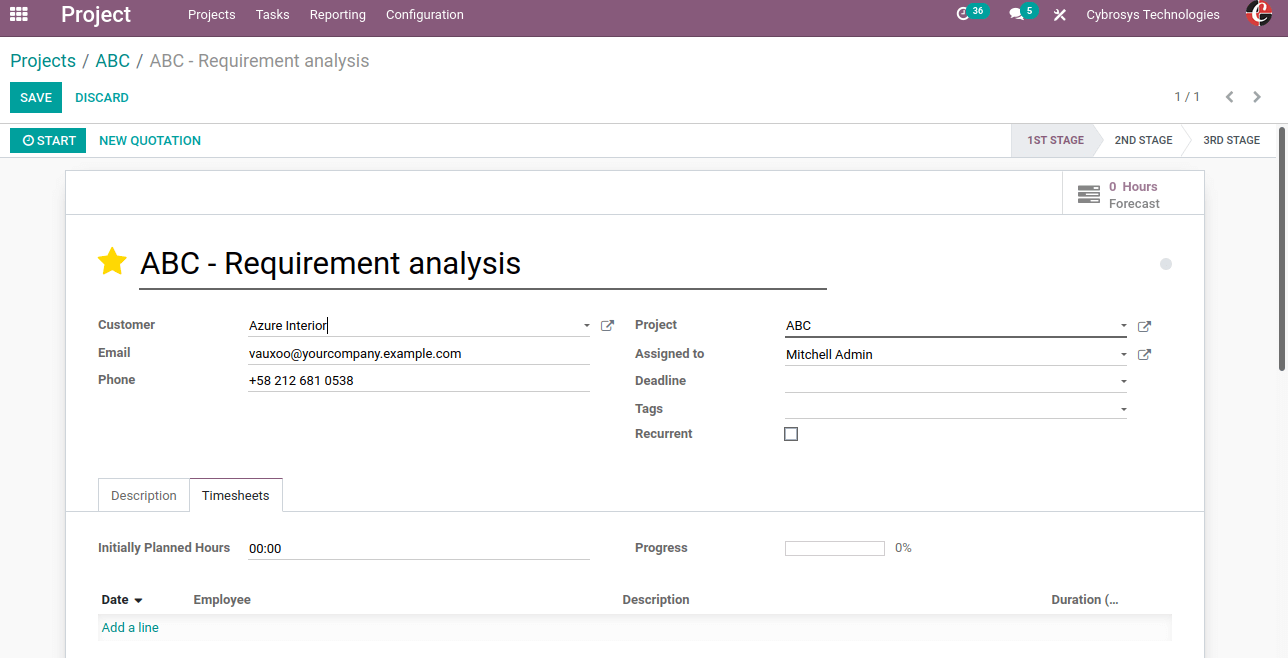Screen dimensions: 1288x658
Task: Open Assigned to external link icon
Action: 1145,355
